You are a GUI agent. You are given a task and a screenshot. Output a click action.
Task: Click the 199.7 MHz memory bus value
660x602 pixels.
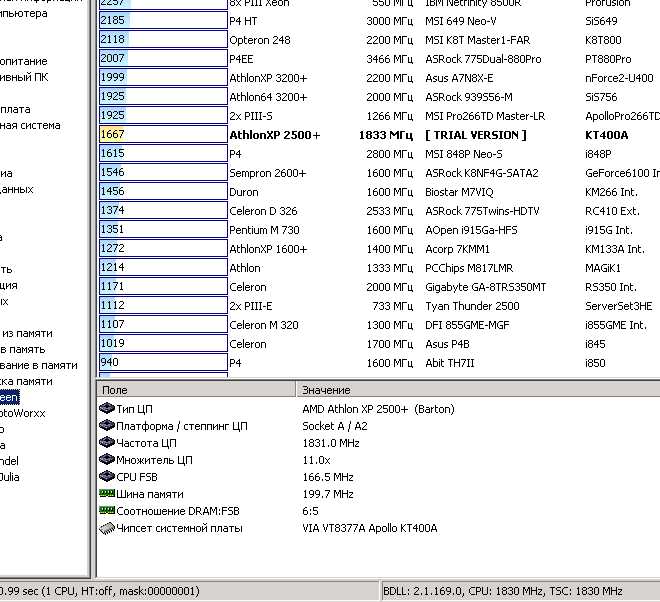(328, 494)
